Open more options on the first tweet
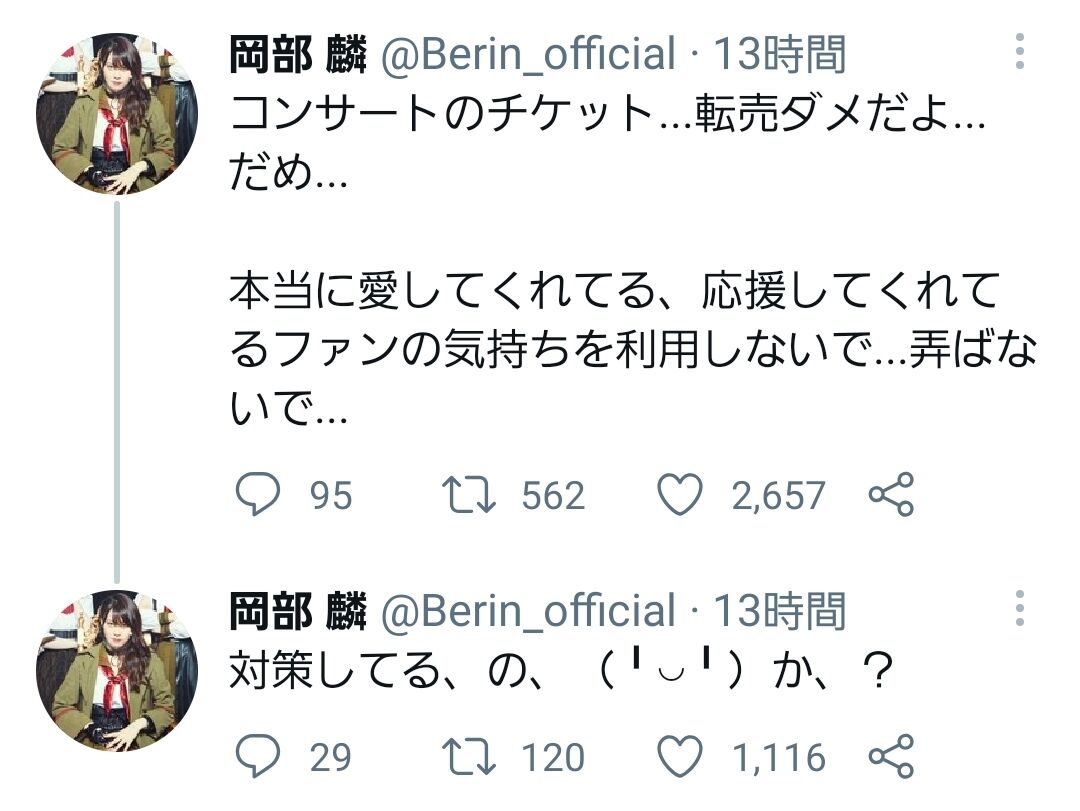Viewport: 1080px width, 811px height. click(x=1019, y=51)
